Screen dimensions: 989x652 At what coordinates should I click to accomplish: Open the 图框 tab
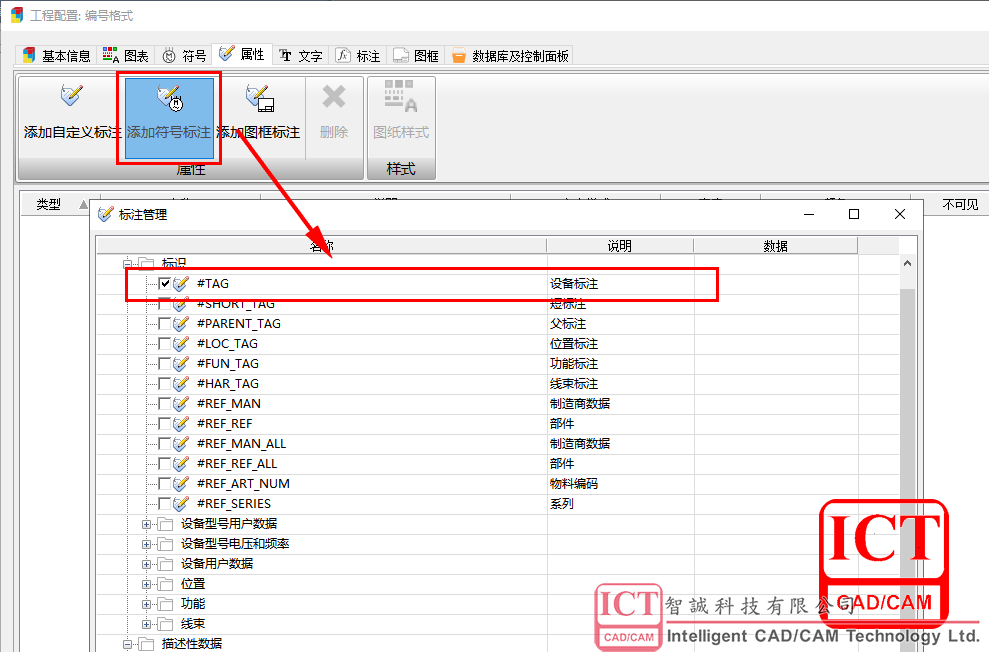[416, 56]
